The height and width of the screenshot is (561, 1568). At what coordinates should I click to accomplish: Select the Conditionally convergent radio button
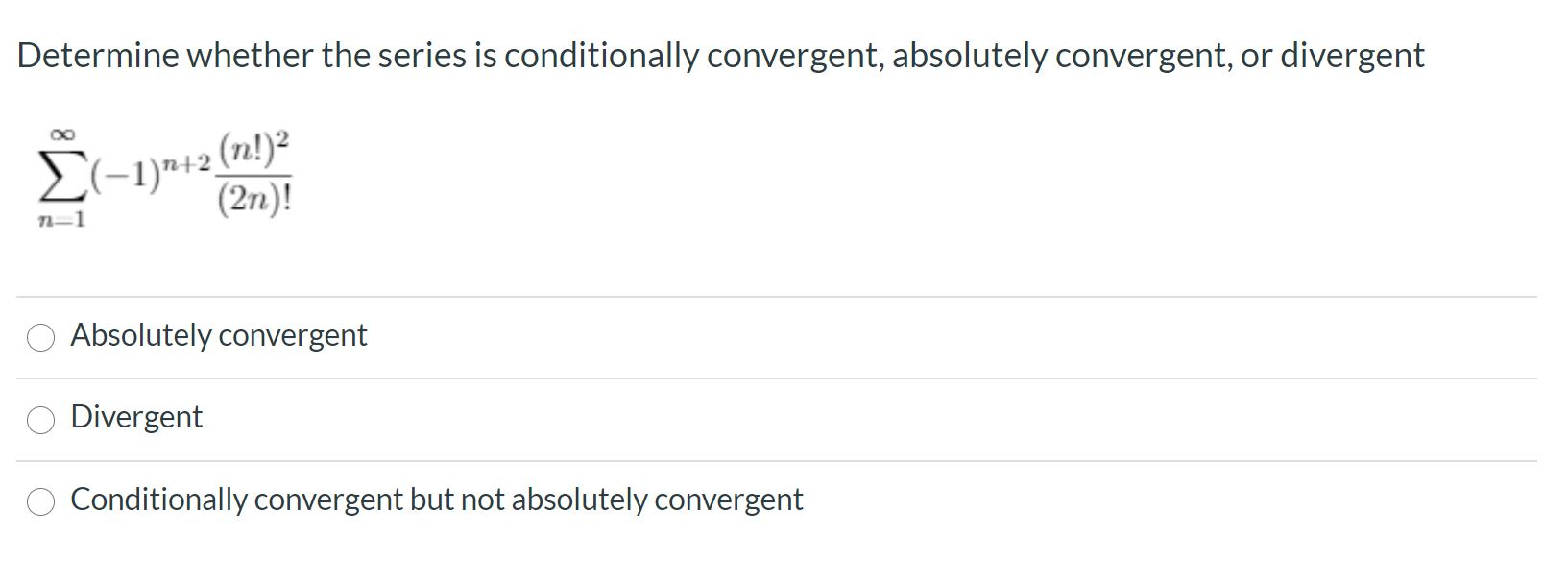(40, 501)
